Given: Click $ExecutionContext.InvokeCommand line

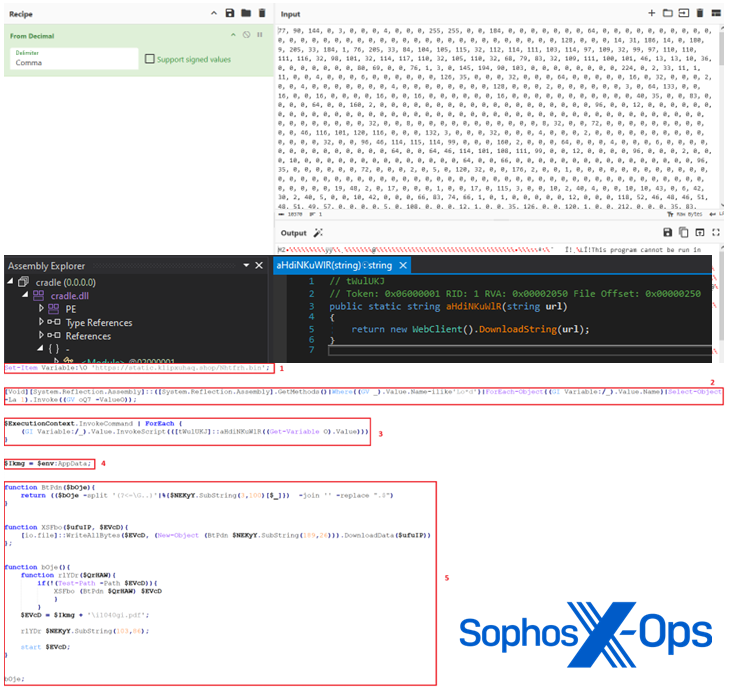Looking at the screenshot, I should coord(93,423).
